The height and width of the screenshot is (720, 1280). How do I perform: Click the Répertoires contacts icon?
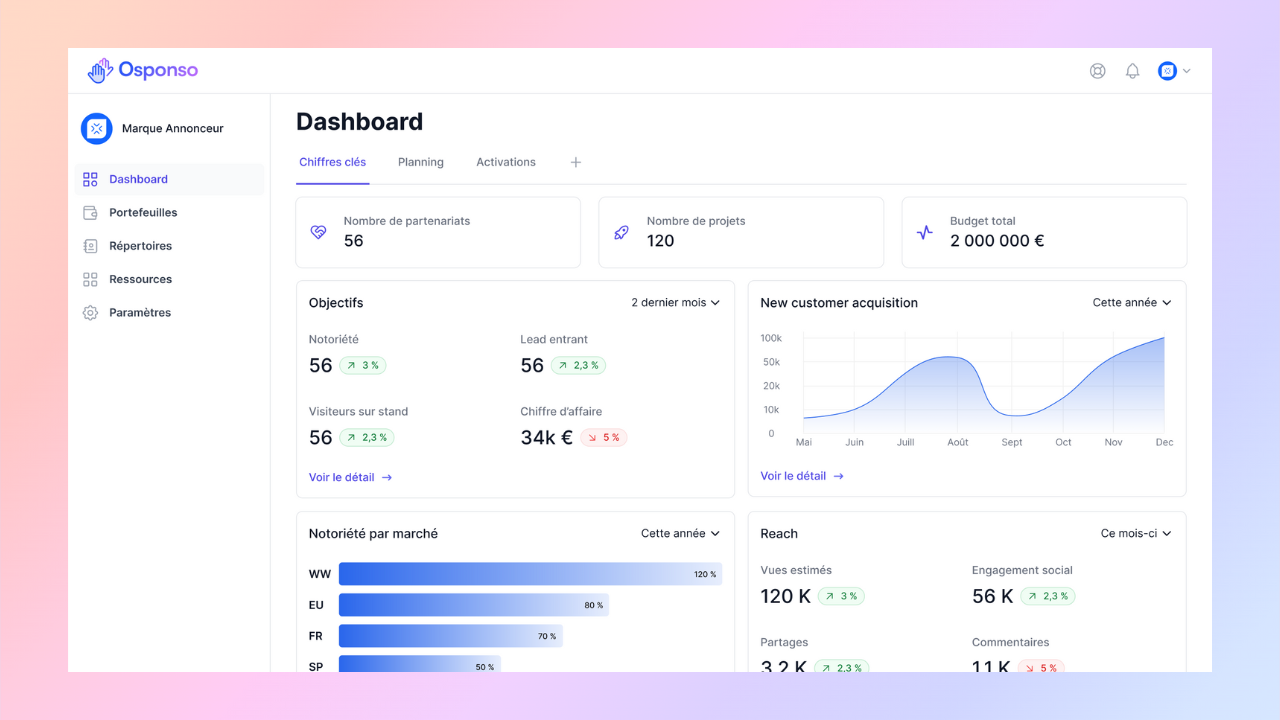pos(90,246)
